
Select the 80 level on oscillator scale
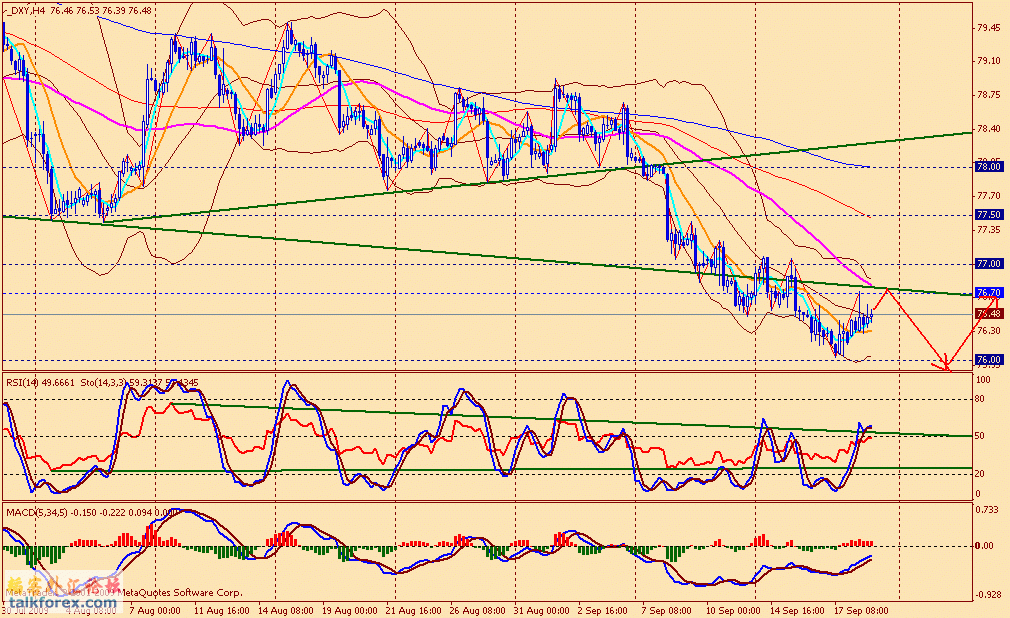tap(980, 399)
